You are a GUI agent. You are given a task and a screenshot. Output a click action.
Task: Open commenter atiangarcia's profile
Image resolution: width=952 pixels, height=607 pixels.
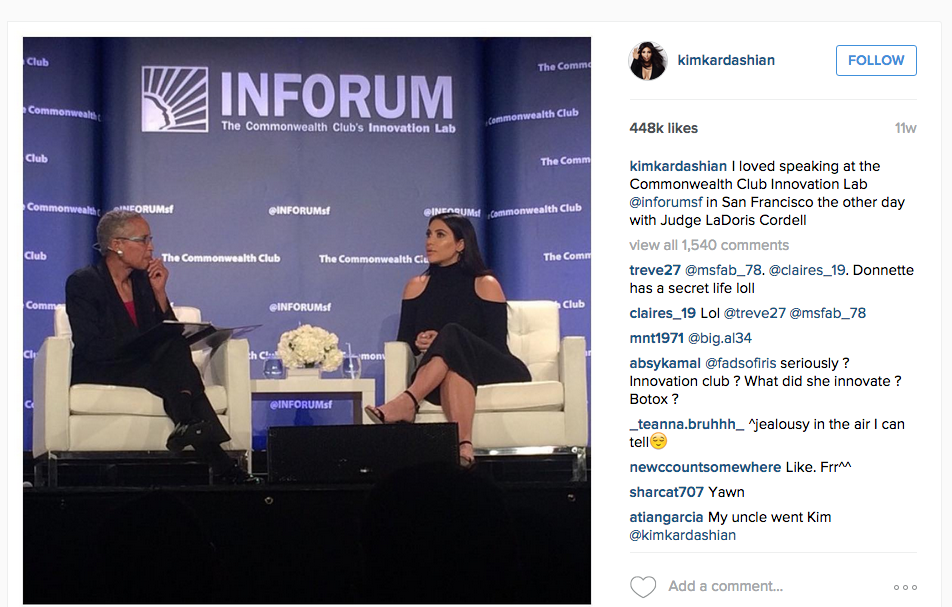pyautogui.click(x=666, y=517)
